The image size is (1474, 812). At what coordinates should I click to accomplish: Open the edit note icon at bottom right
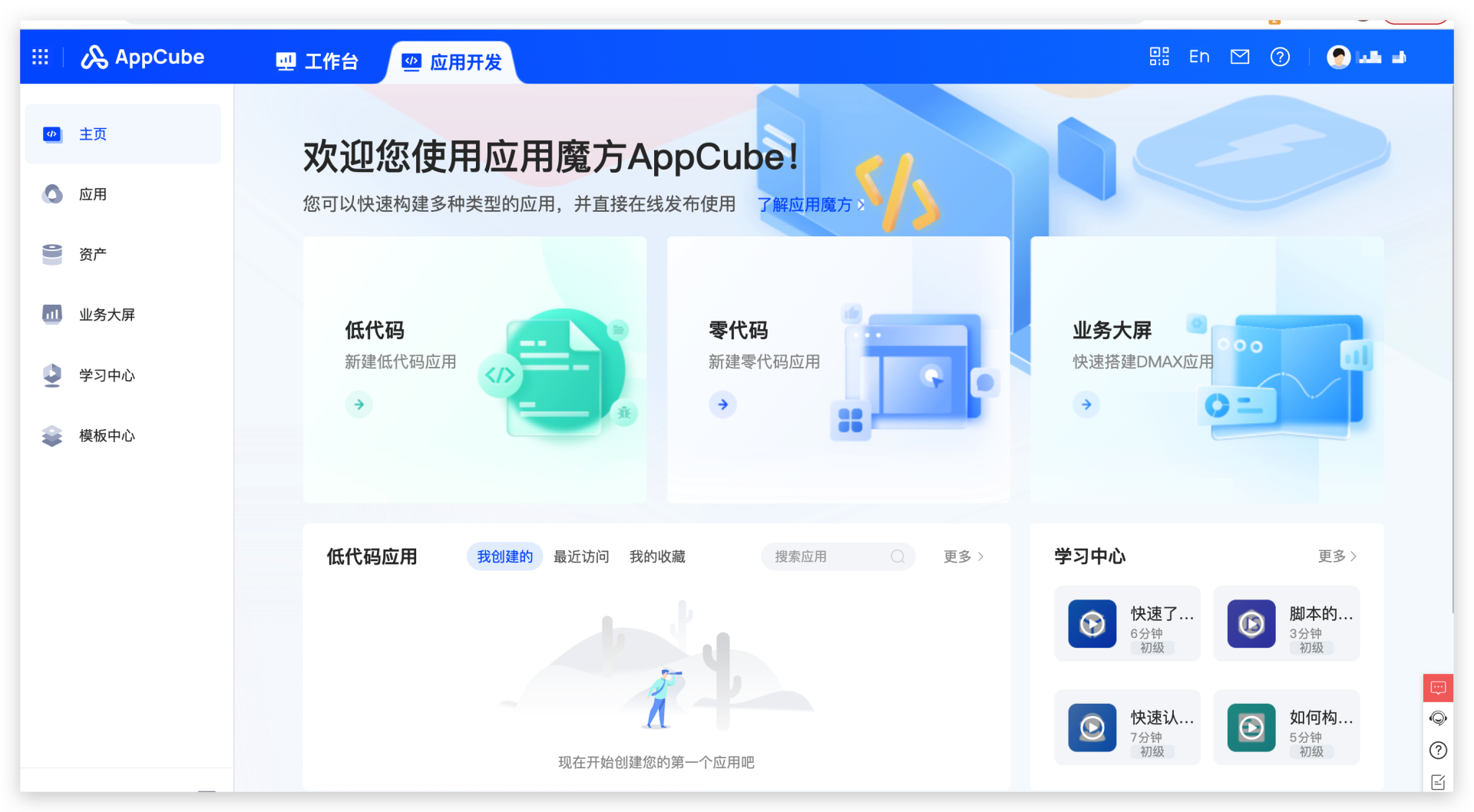[1438, 782]
